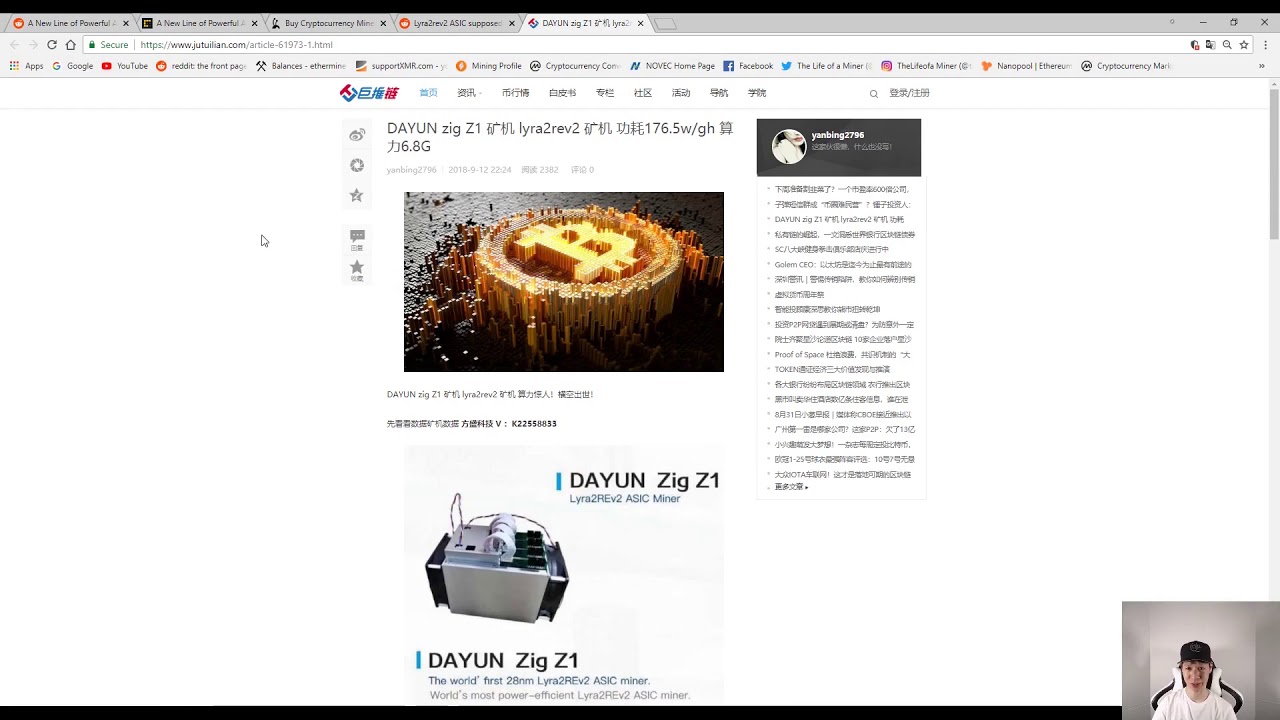Click the Bitcoin article header image
The image size is (1280, 720).
pyautogui.click(x=563, y=282)
